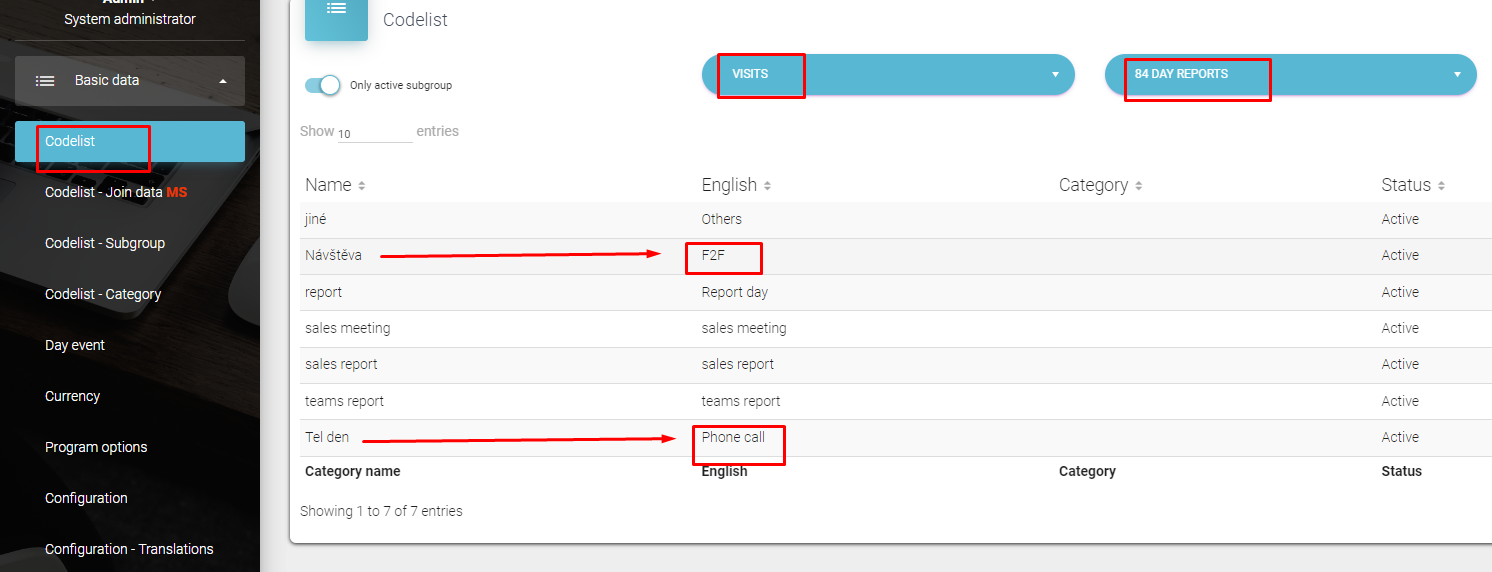Sort table by Name column arrows
The width and height of the screenshot is (1492, 572).
click(x=362, y=186)
